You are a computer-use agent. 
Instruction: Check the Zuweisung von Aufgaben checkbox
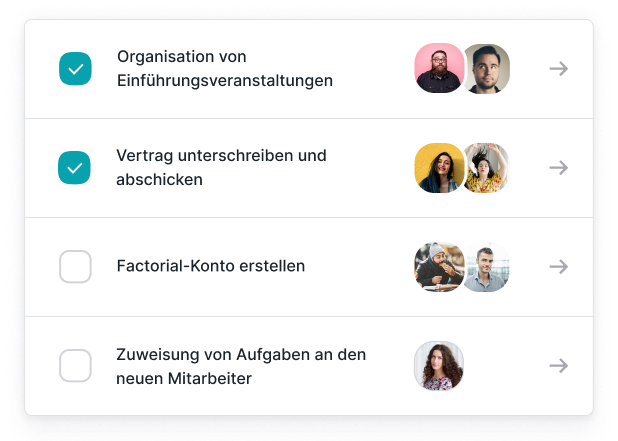pos(75,365)
